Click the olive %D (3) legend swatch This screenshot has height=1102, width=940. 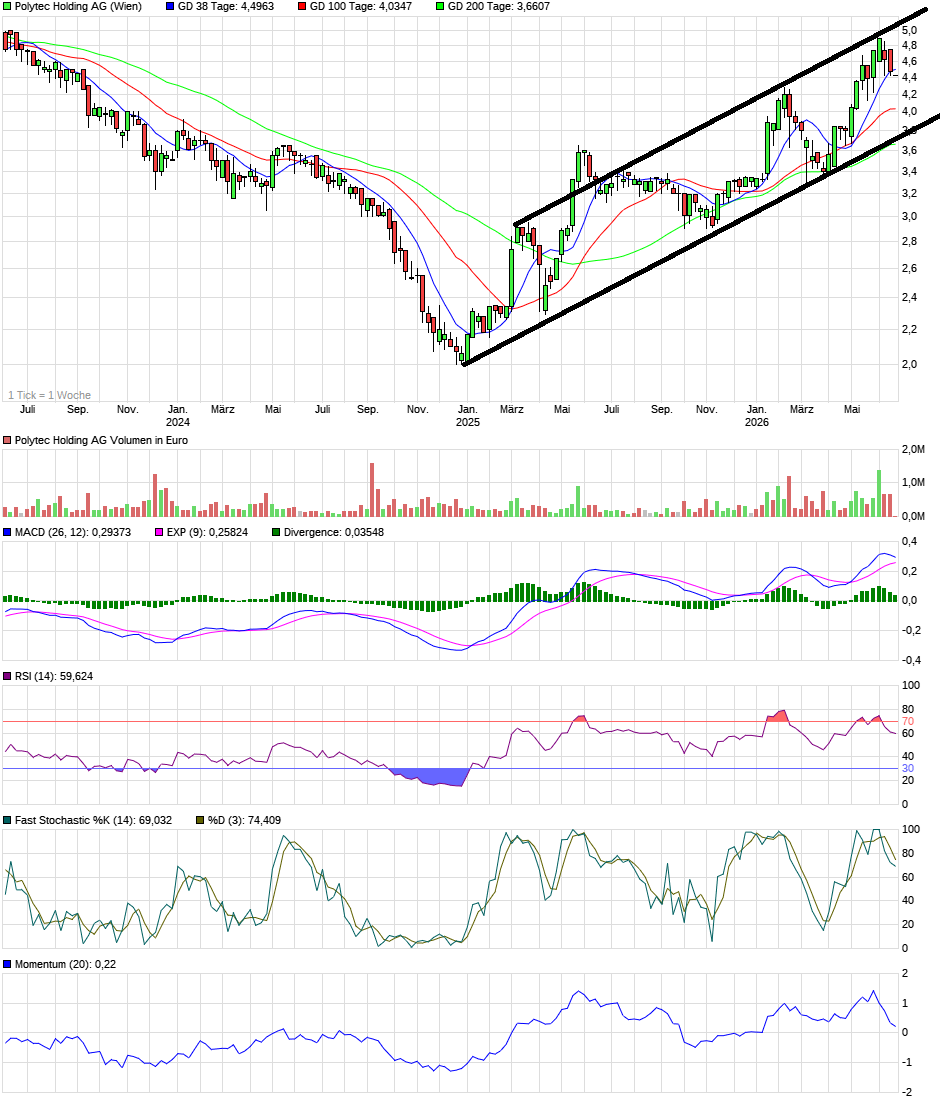tap(200, 820)
